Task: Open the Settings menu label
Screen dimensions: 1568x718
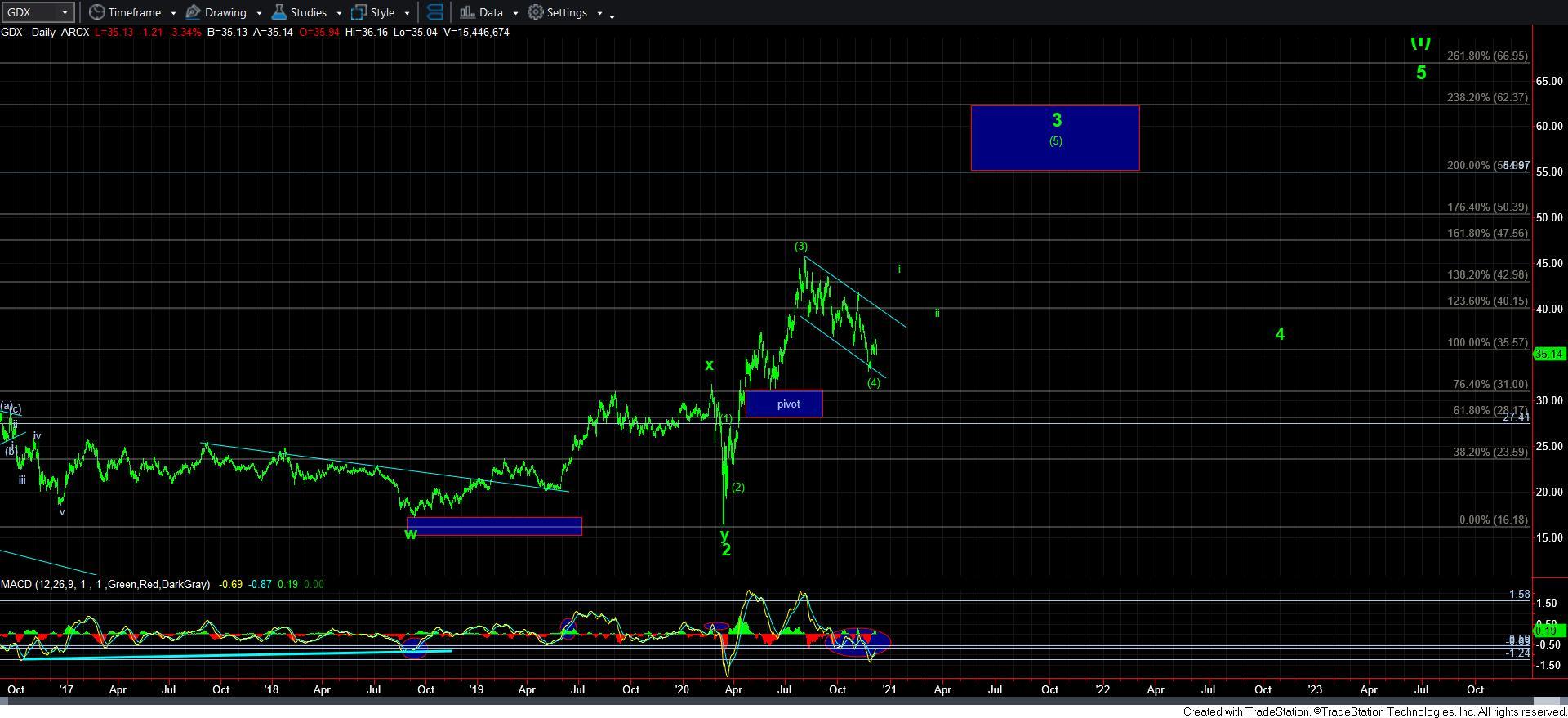Action: tap(567, 12)
